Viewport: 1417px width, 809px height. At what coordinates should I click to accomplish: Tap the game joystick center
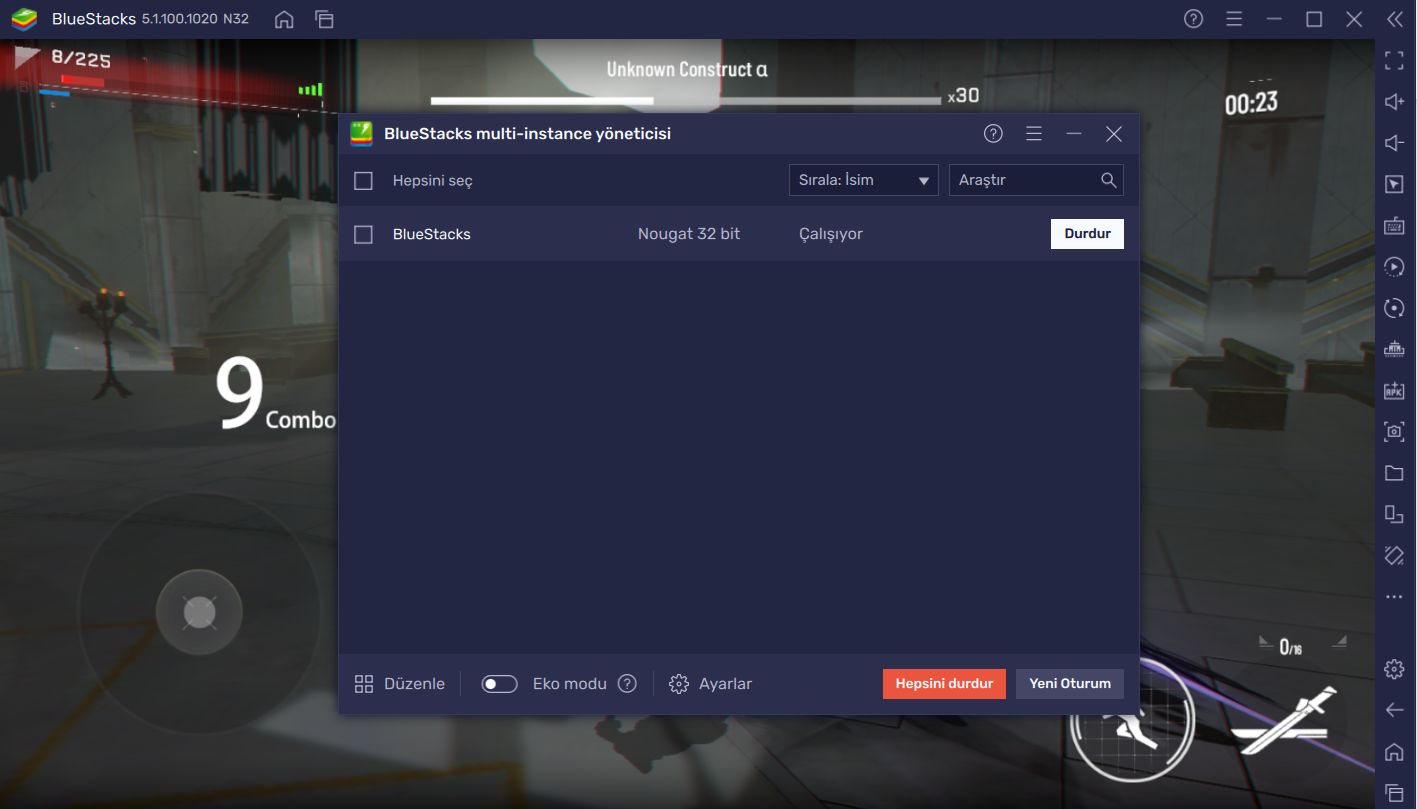coord(199,612)
